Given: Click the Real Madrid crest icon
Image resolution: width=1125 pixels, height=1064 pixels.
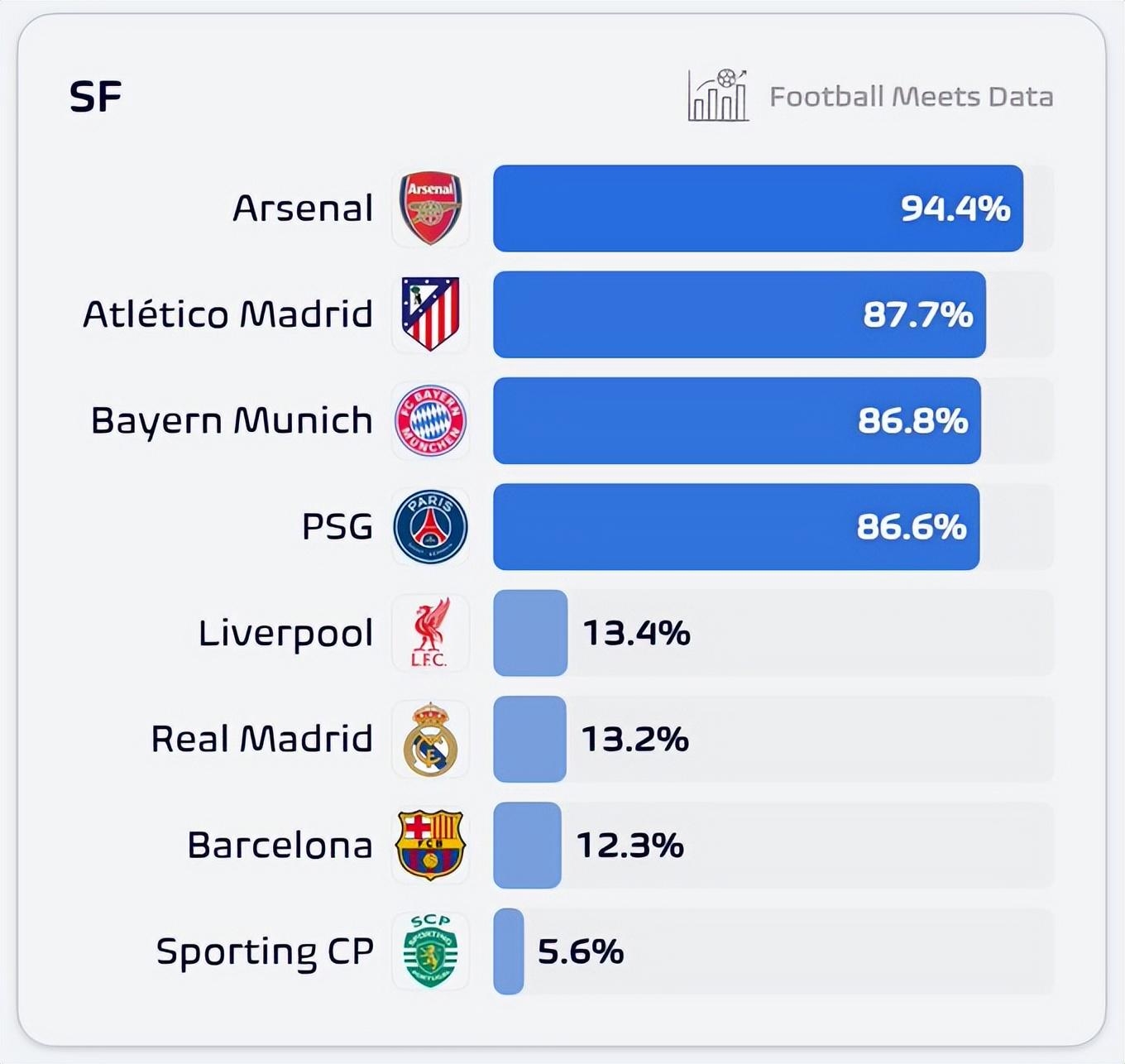Looking at the screenshot, I should click(x=430, y=739).
